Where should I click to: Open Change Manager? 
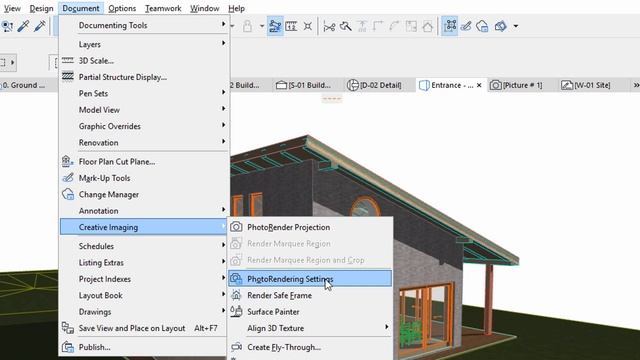pos(144,194)
